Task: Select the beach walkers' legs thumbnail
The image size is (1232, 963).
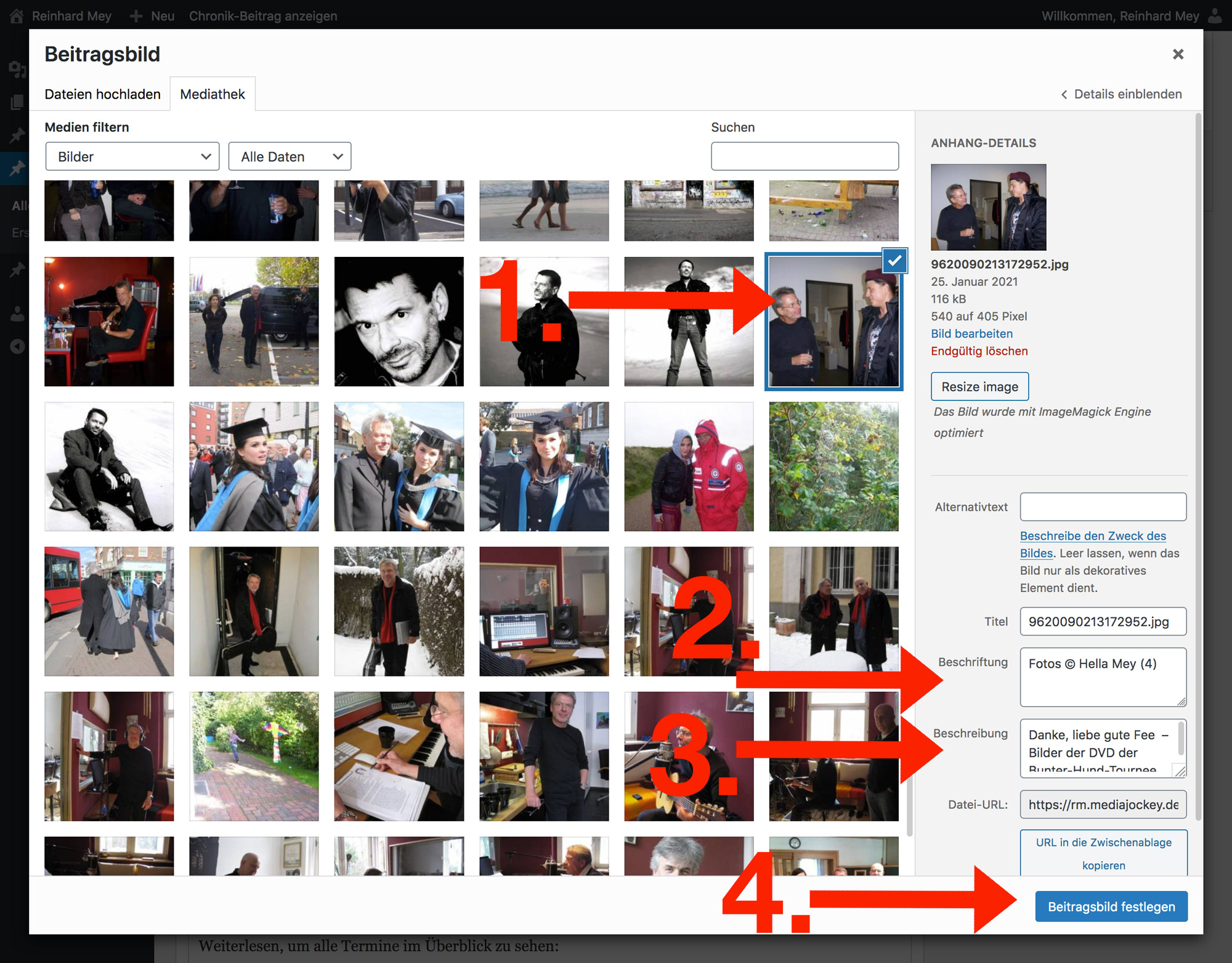Action: pyautogui.click(x=544, y=211)
